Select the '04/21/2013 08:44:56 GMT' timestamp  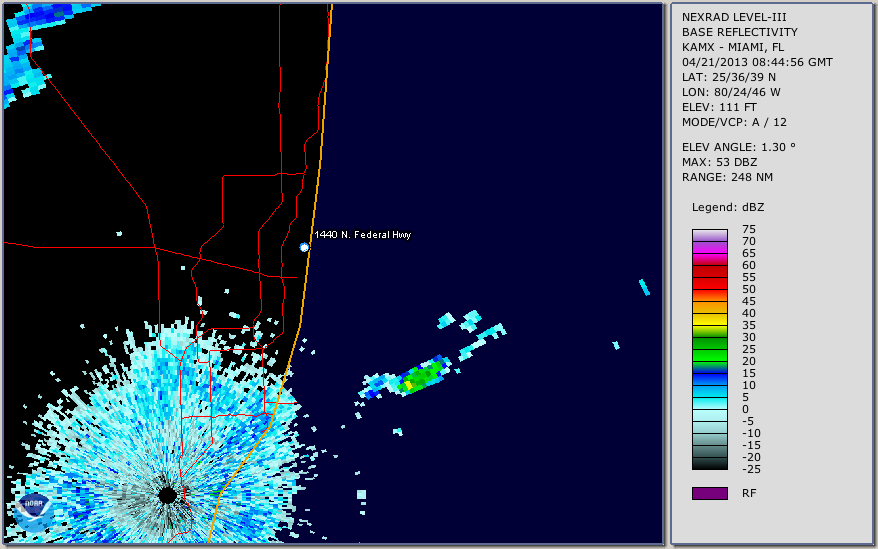pyautogui.click(x=757, y=62)
